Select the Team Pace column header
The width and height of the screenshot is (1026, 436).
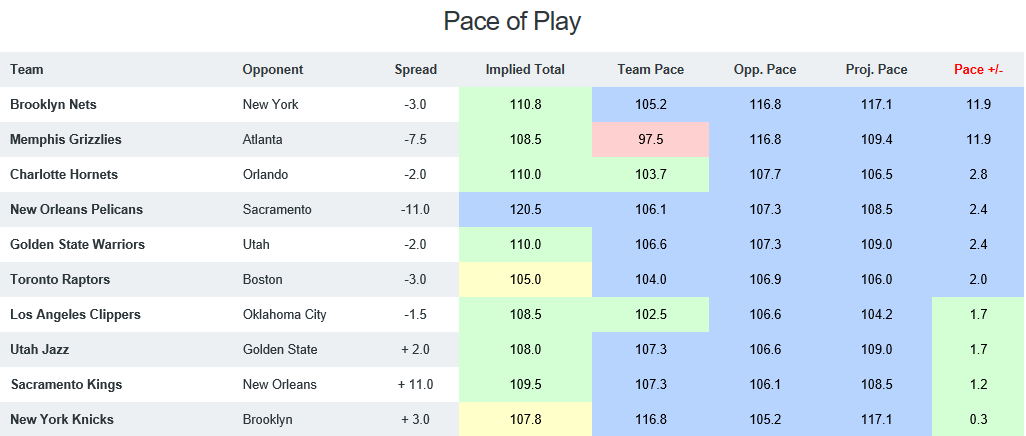(650, 69)
